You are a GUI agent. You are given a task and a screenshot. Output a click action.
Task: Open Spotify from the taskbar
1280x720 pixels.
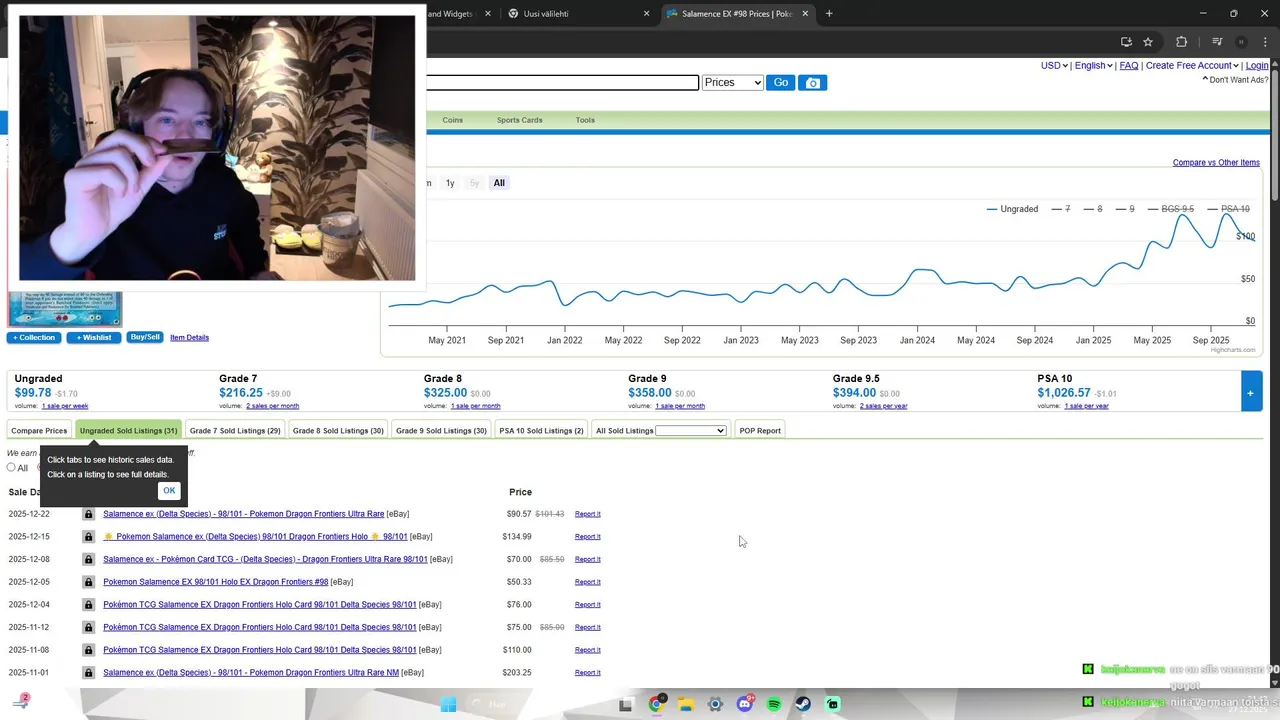pyautogui.click(x=774, y=704)
